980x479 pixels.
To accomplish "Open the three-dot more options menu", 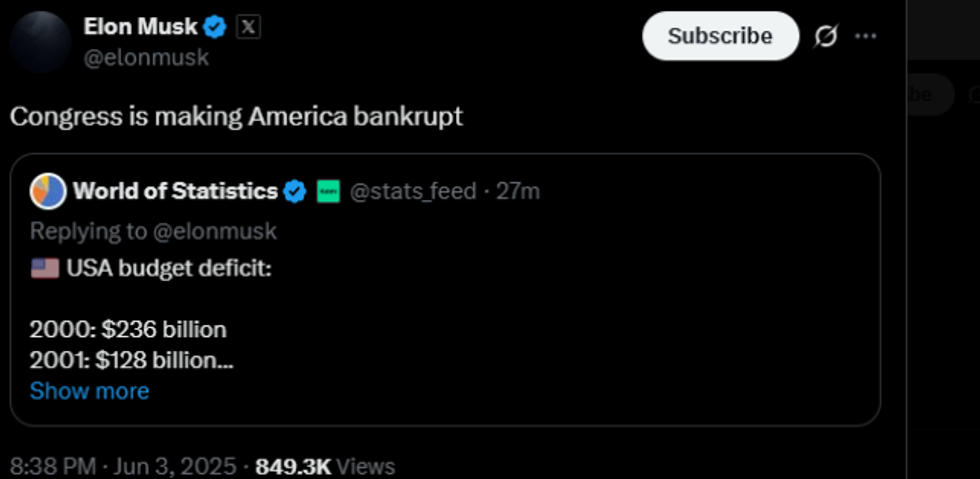I will point(865,36).
